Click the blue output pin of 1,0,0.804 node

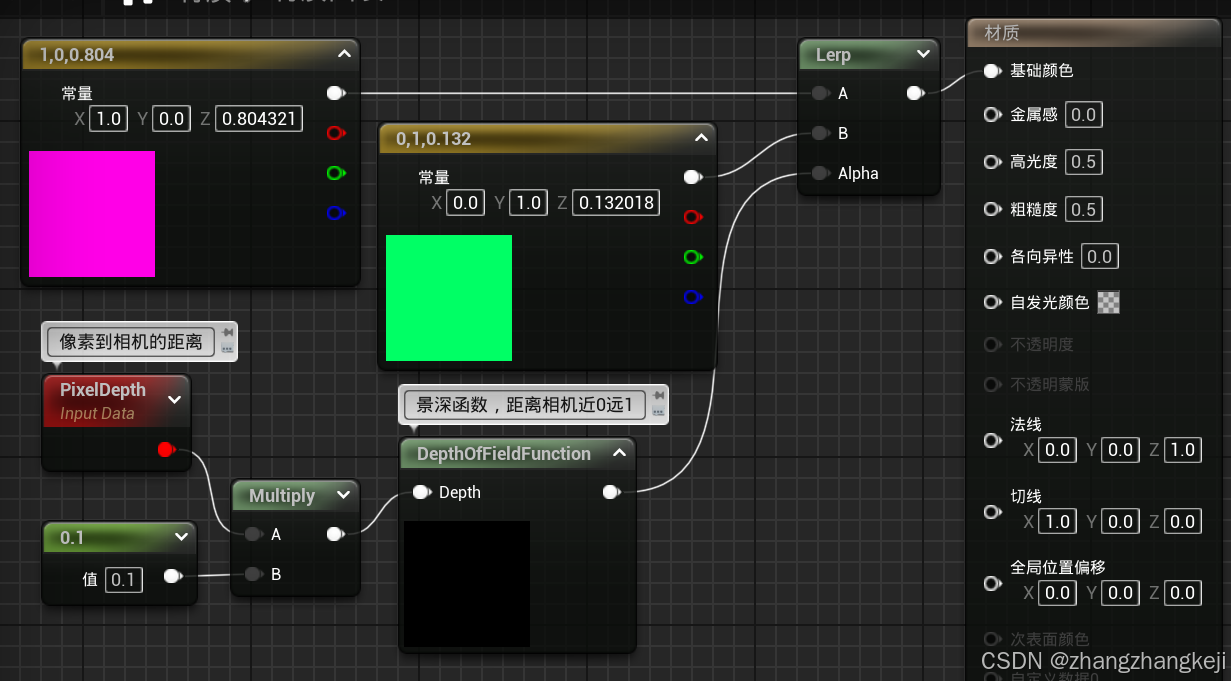tap(335, 212)
